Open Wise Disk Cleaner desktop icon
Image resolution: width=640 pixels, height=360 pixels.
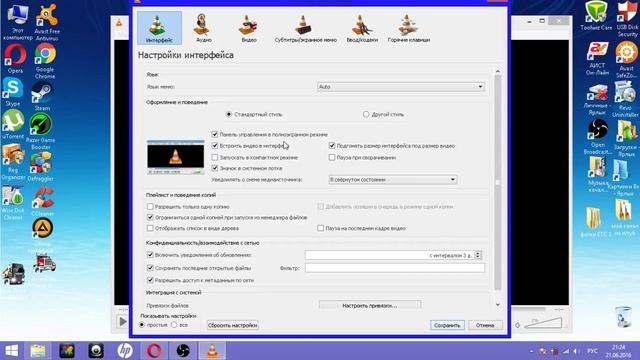(13, 203)
